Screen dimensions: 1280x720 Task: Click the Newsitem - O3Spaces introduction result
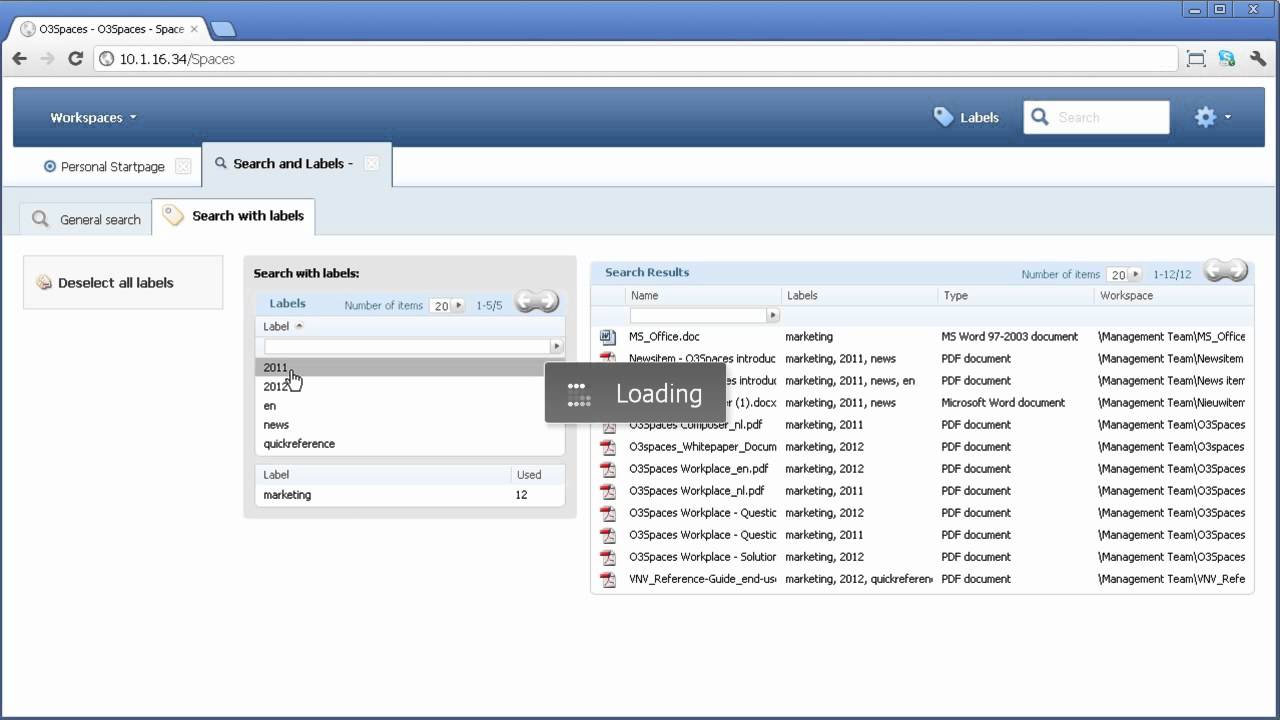point(702,359)
